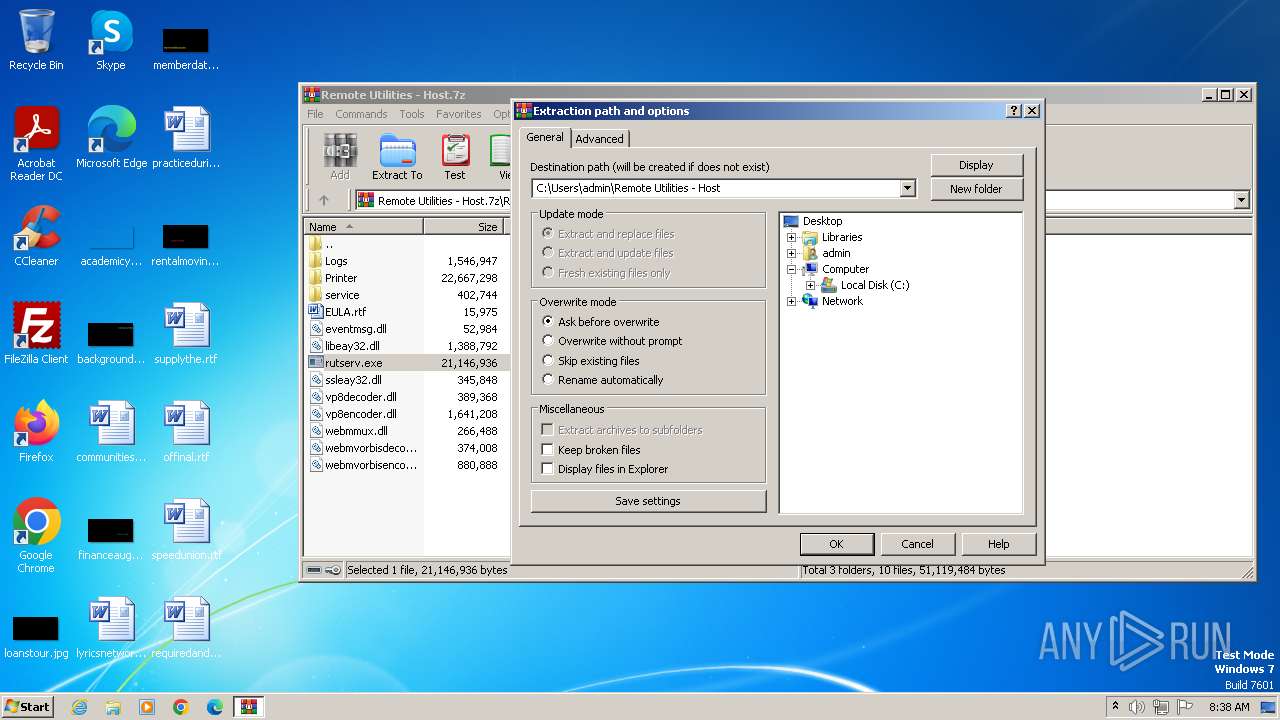Screen dimensions: 1280x720
Task: Open Firefox desktop shortcut
Action: (36, 432)
